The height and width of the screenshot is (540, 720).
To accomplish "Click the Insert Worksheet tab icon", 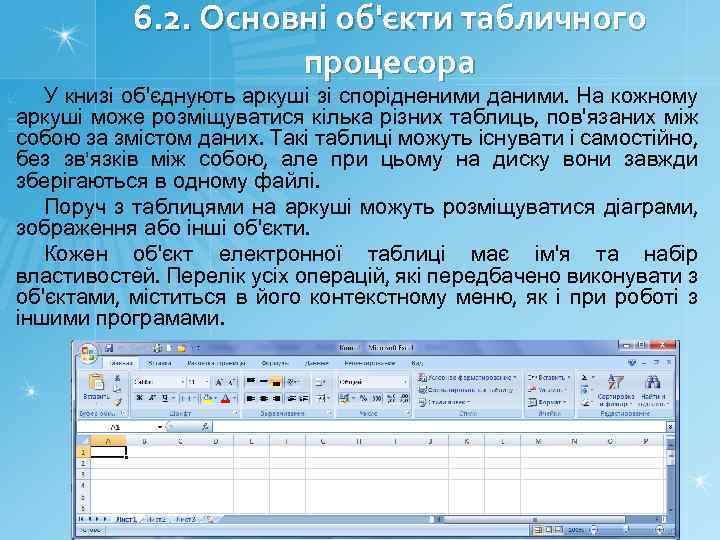I will (209, 519).
